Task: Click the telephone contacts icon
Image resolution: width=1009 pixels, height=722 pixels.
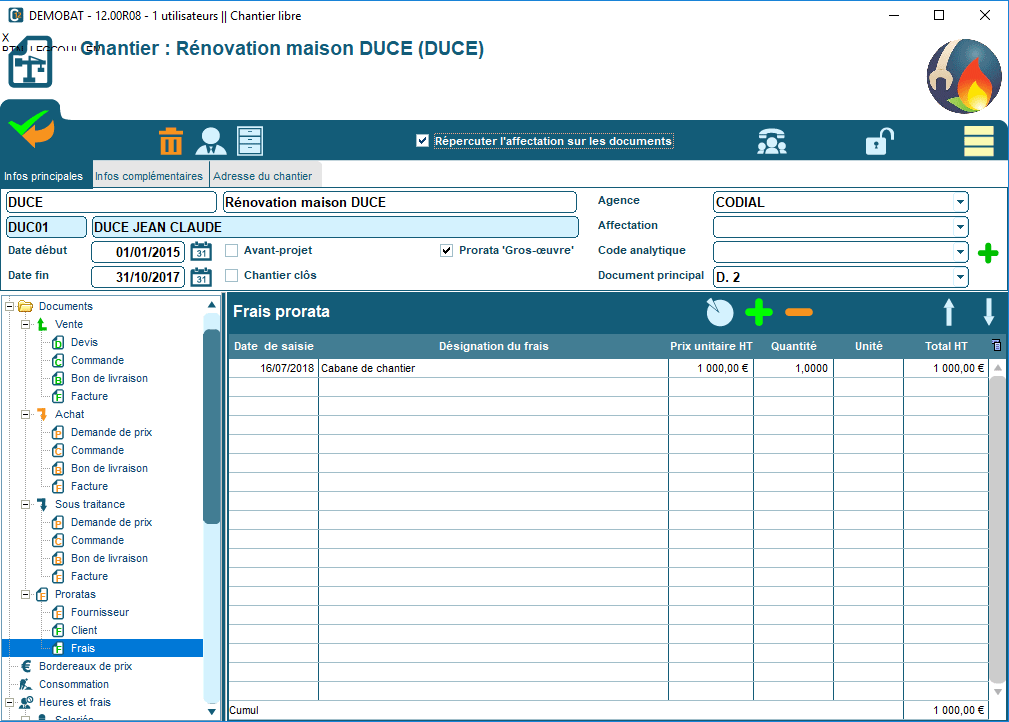Action: click(771, 142)
